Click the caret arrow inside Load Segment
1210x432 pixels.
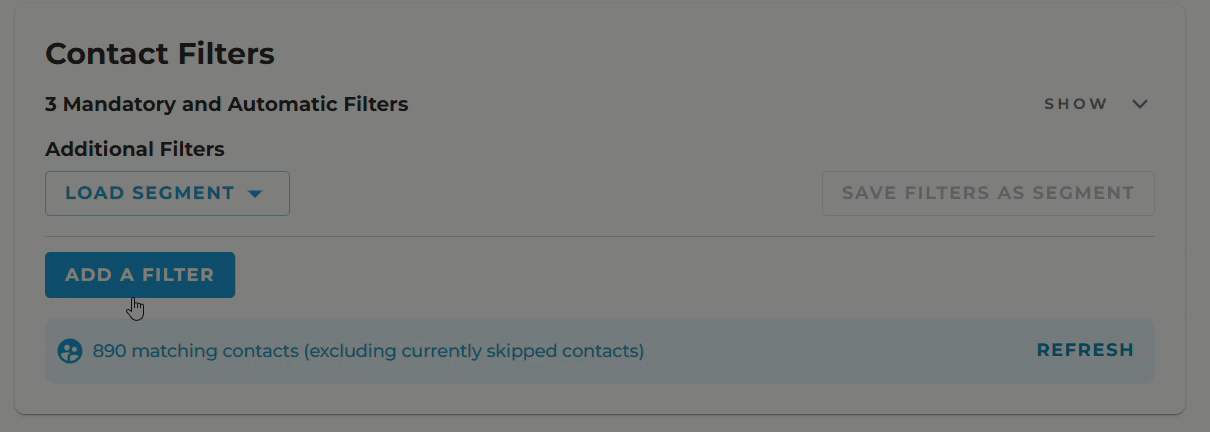(x=255, y=194)
